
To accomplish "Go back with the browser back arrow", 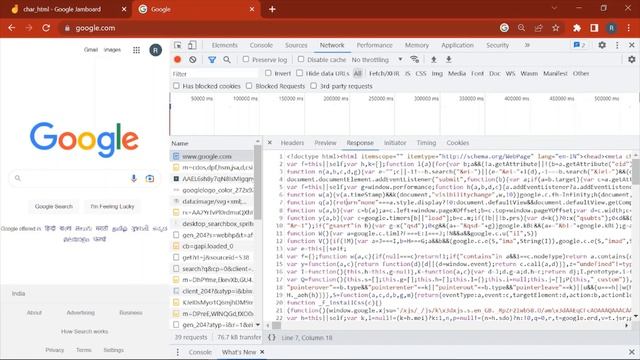I will tap(11, 28).
